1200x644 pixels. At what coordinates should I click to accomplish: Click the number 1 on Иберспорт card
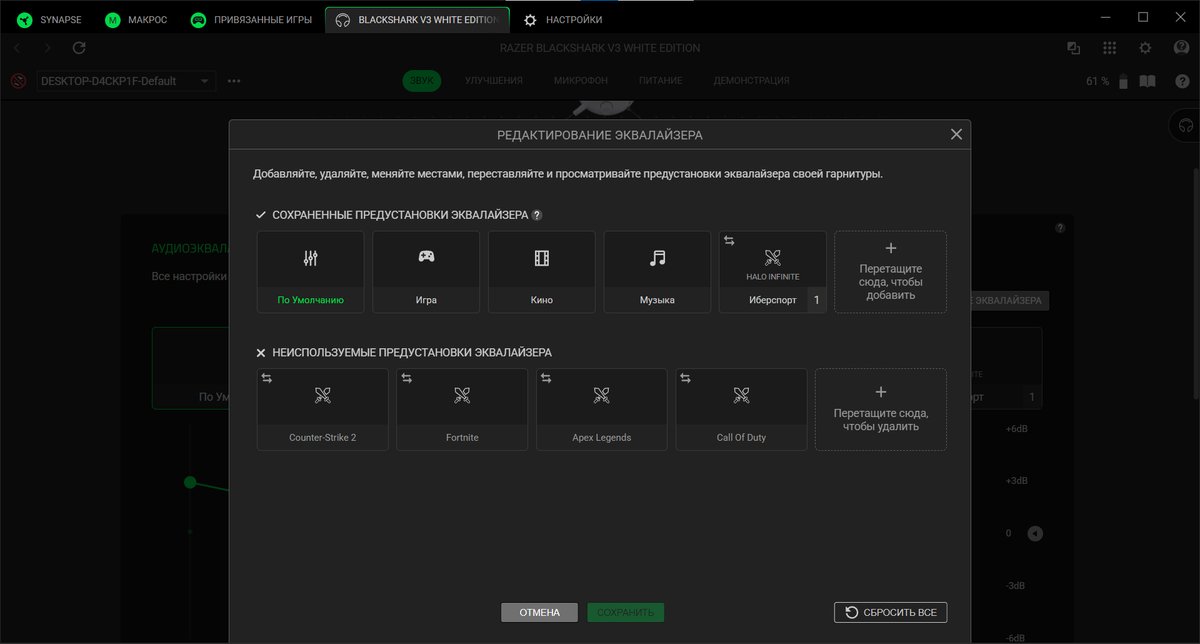pos(816,300)
